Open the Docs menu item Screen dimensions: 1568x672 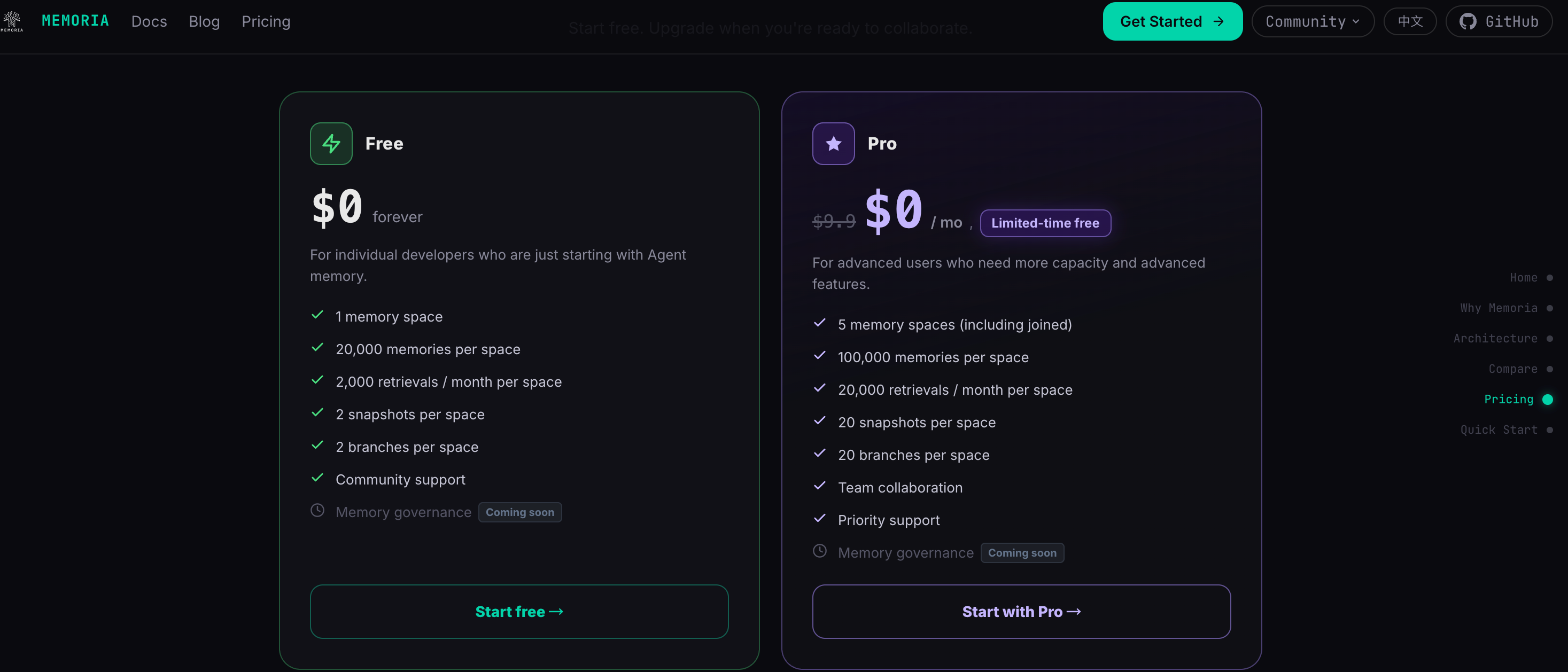click(149, 22)
